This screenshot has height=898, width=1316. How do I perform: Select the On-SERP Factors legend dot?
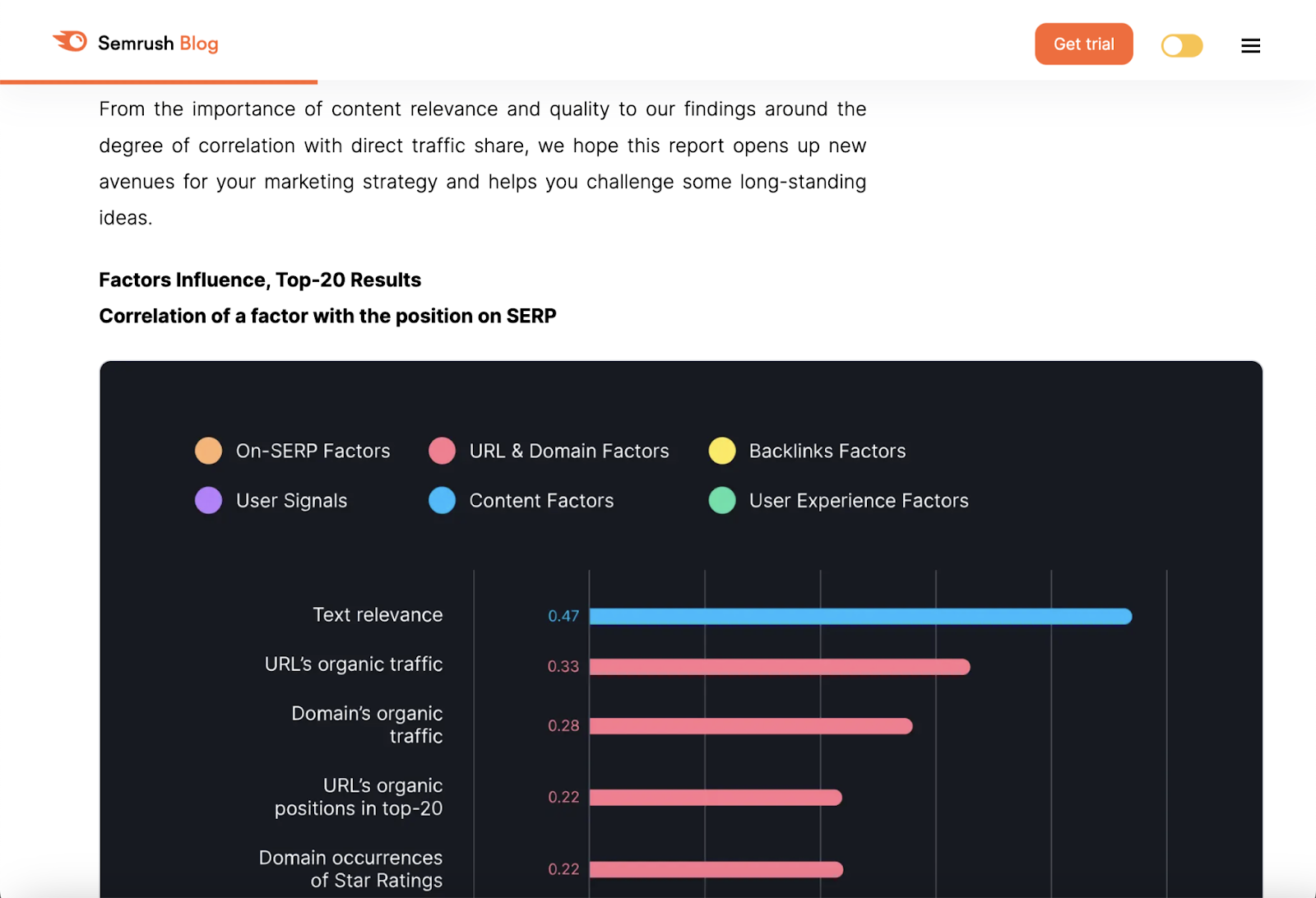[x=208, y=451]
